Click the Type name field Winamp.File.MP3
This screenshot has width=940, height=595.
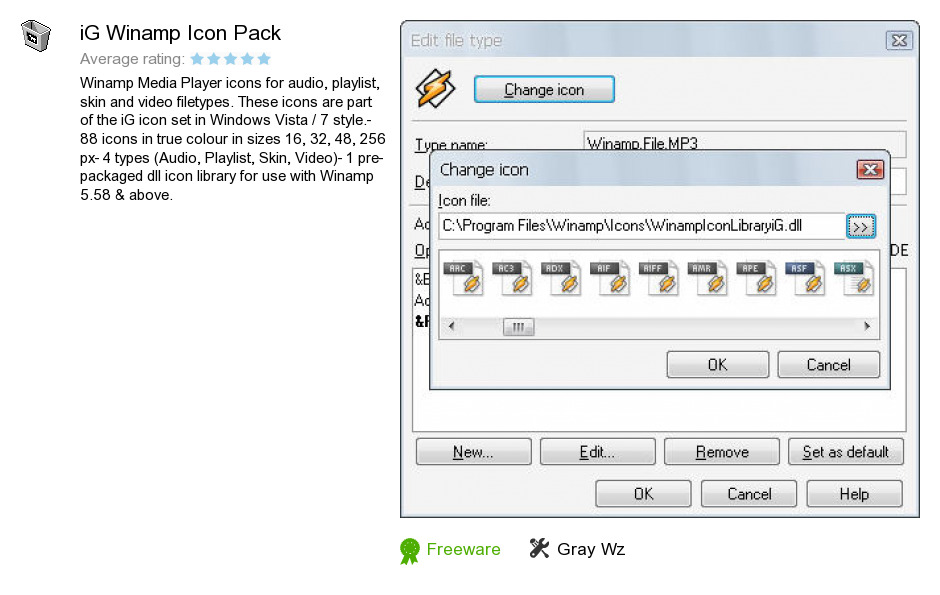coord(744,143)
